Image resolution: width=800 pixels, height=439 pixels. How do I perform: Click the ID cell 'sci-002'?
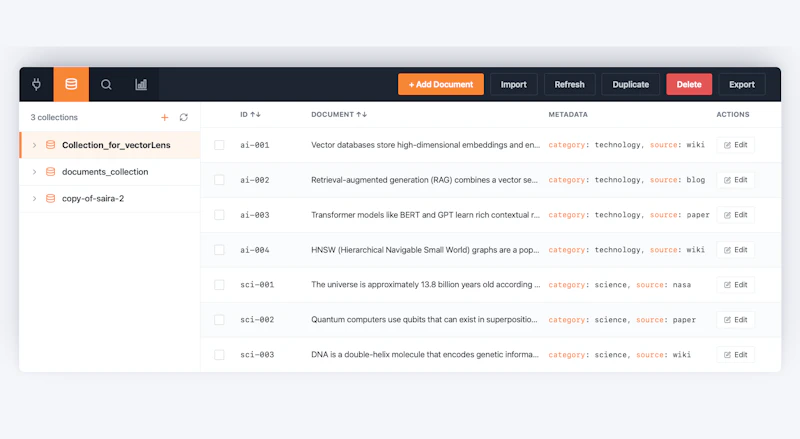tap(257, 320)
